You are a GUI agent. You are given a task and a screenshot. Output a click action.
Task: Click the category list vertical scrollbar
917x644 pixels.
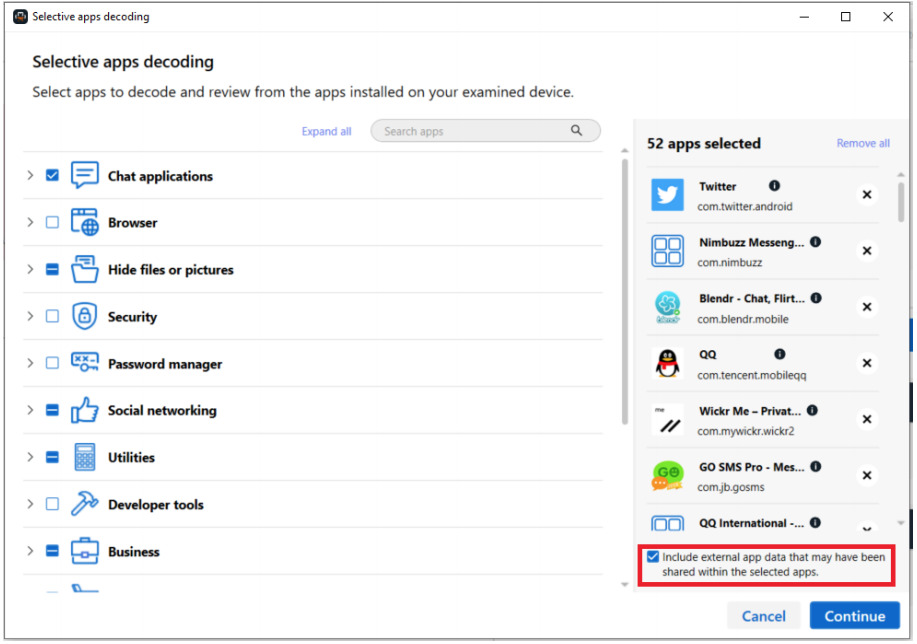point(625,290)
